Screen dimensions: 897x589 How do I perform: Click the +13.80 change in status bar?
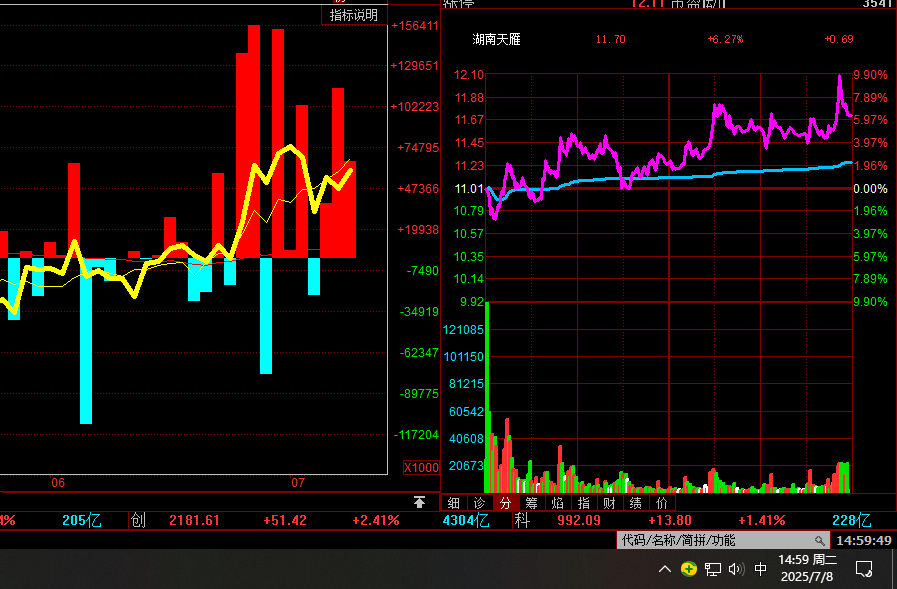tap(670, 520)
